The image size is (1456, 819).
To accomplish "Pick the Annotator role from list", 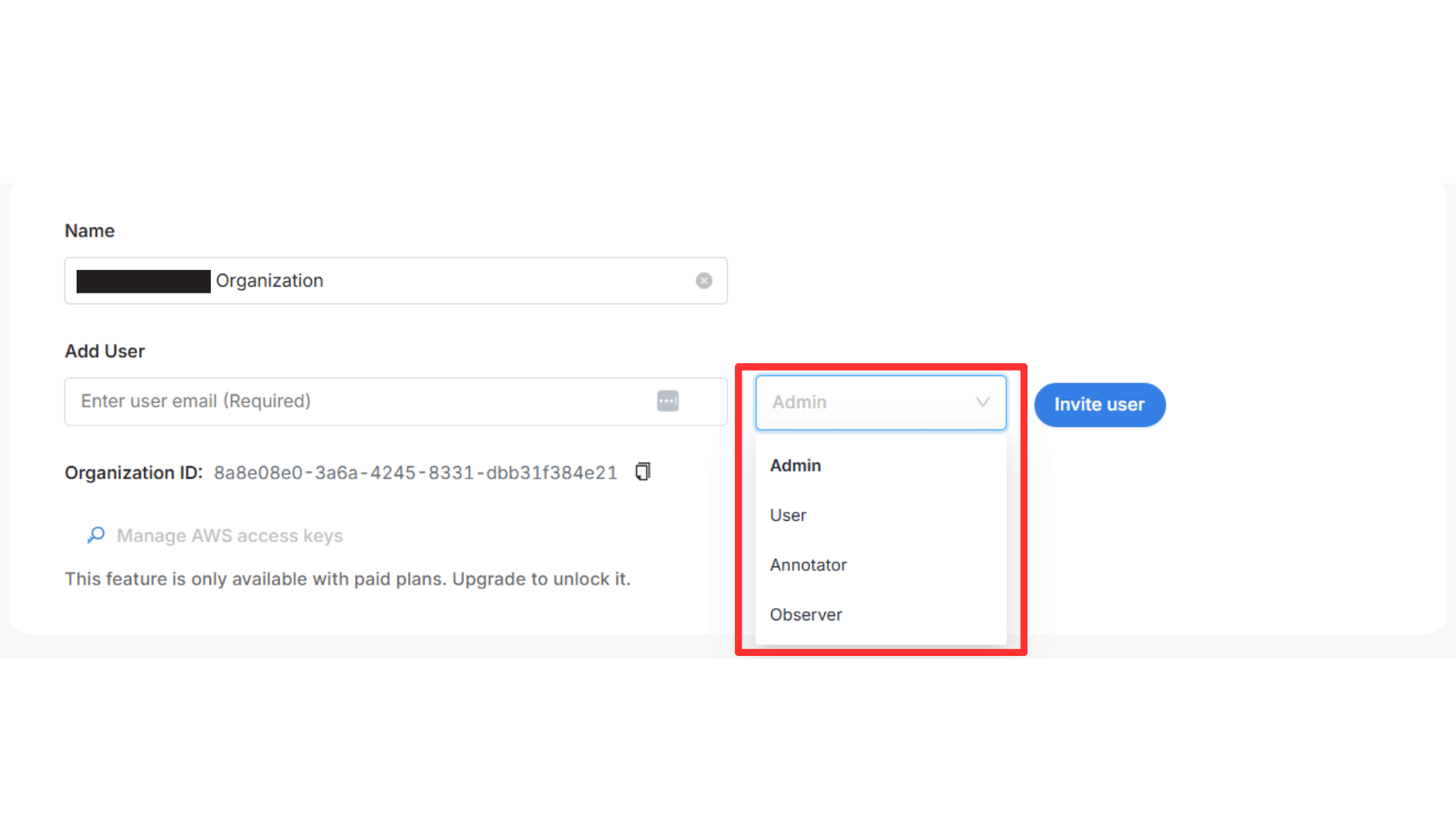I will click(808, 565).
